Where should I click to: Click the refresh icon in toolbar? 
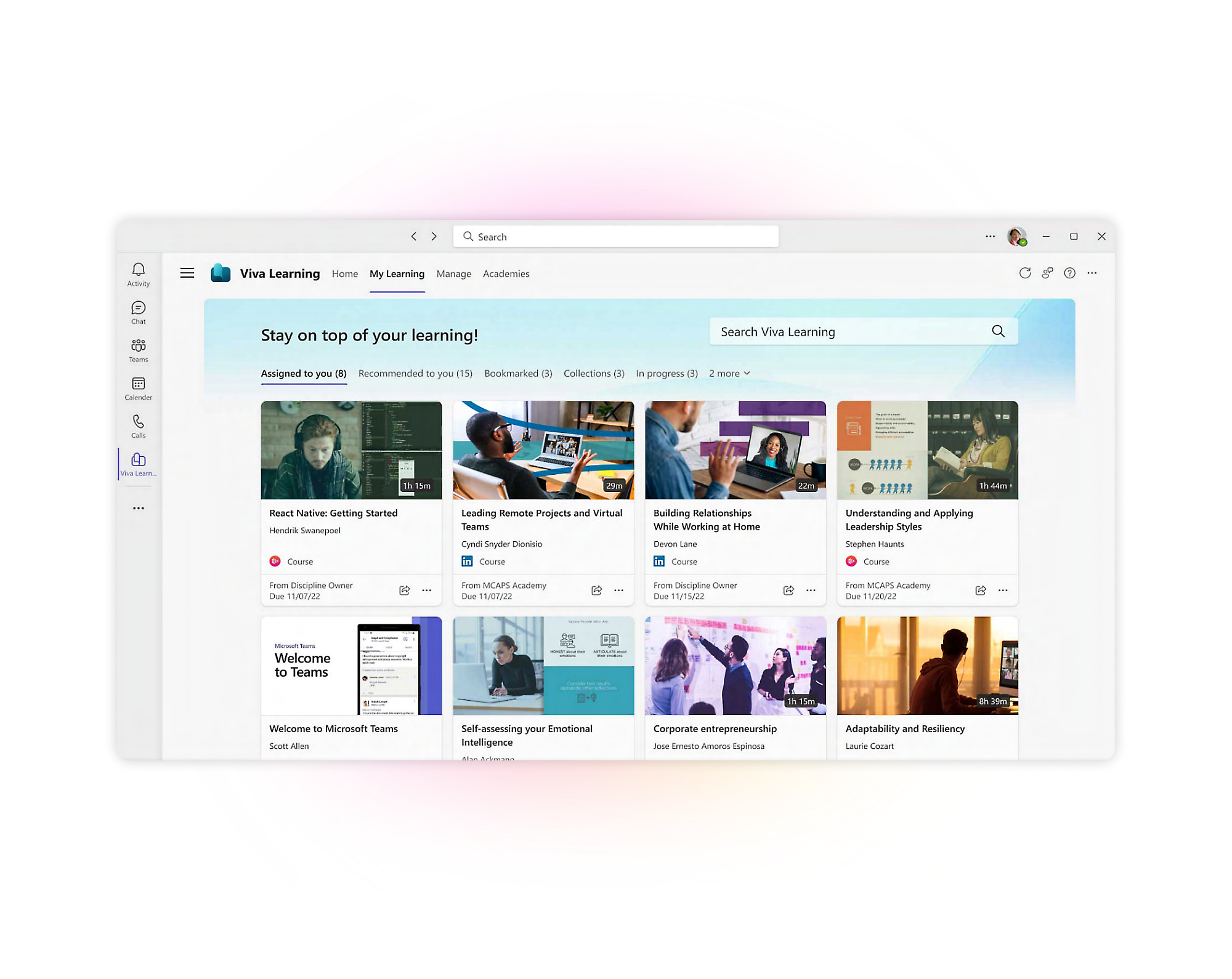[x=1024, y=274]
